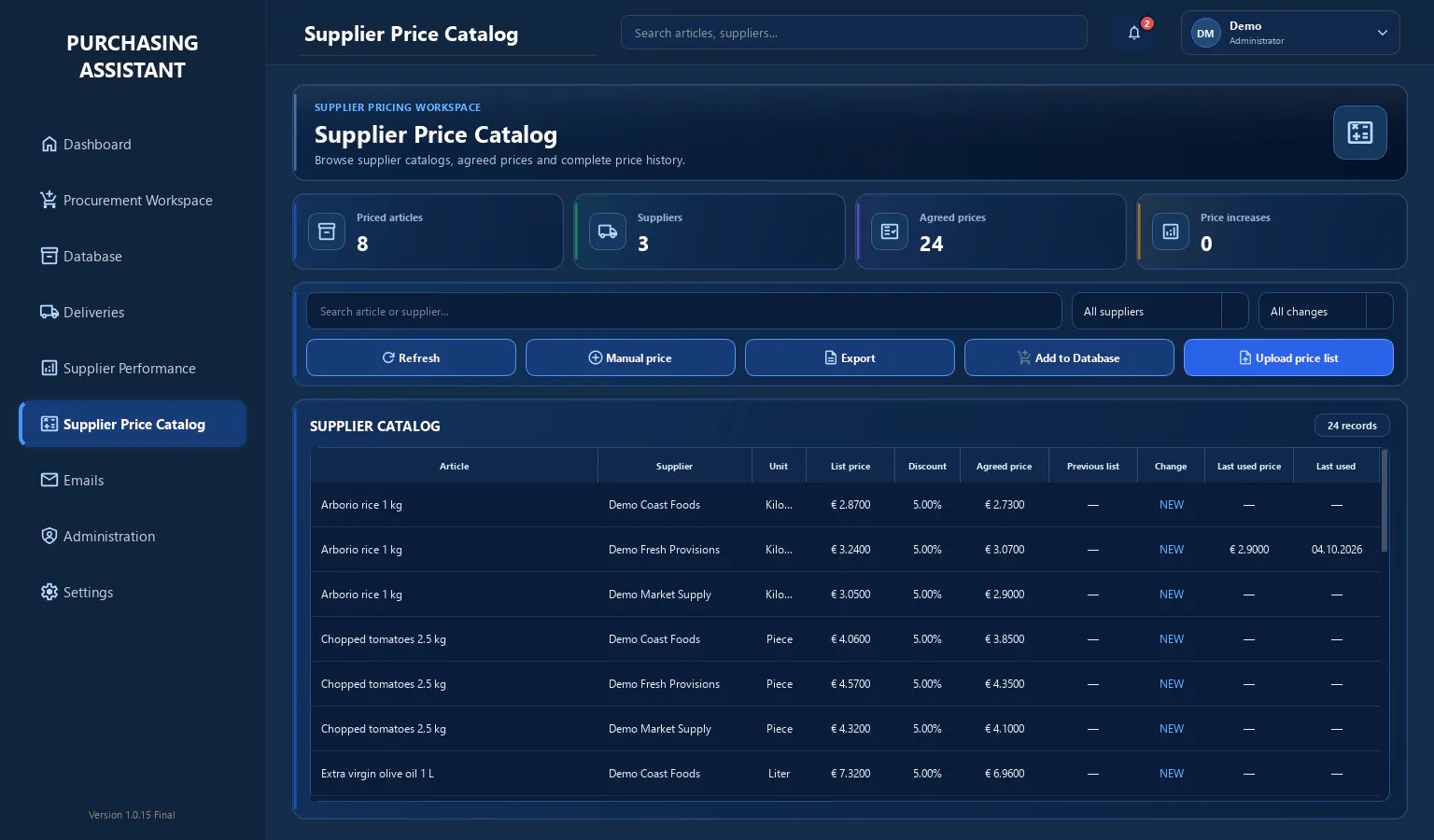1434x840 pixels.
Task: Click the Last used price column header
Action: (1249, 466)
